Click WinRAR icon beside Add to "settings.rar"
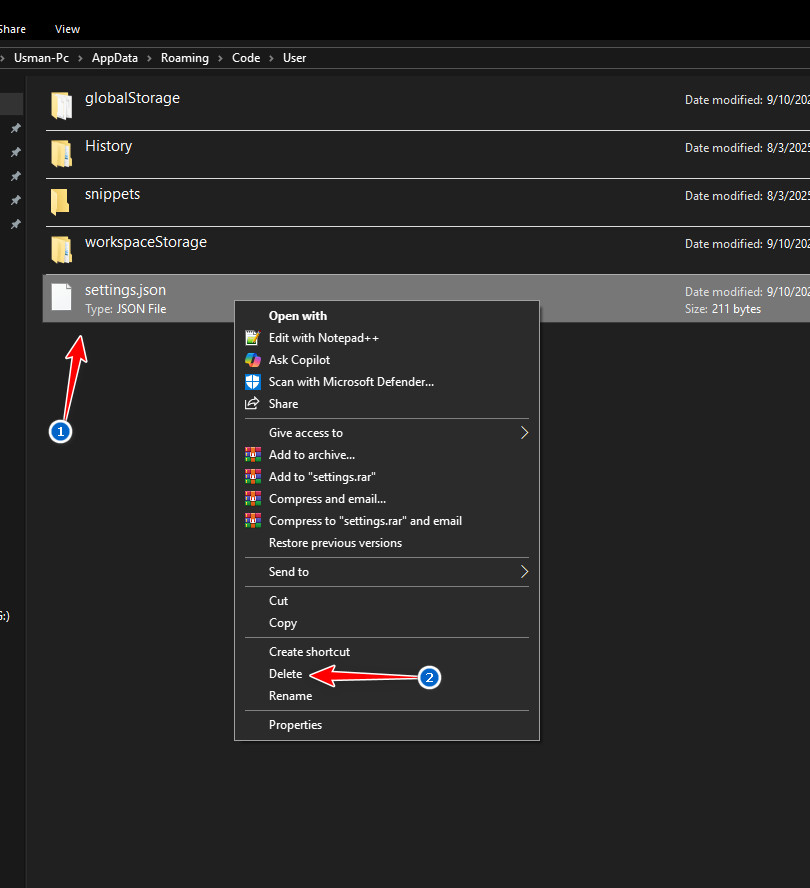Screen dimensions: 810x888 click(x=253, y=477)
